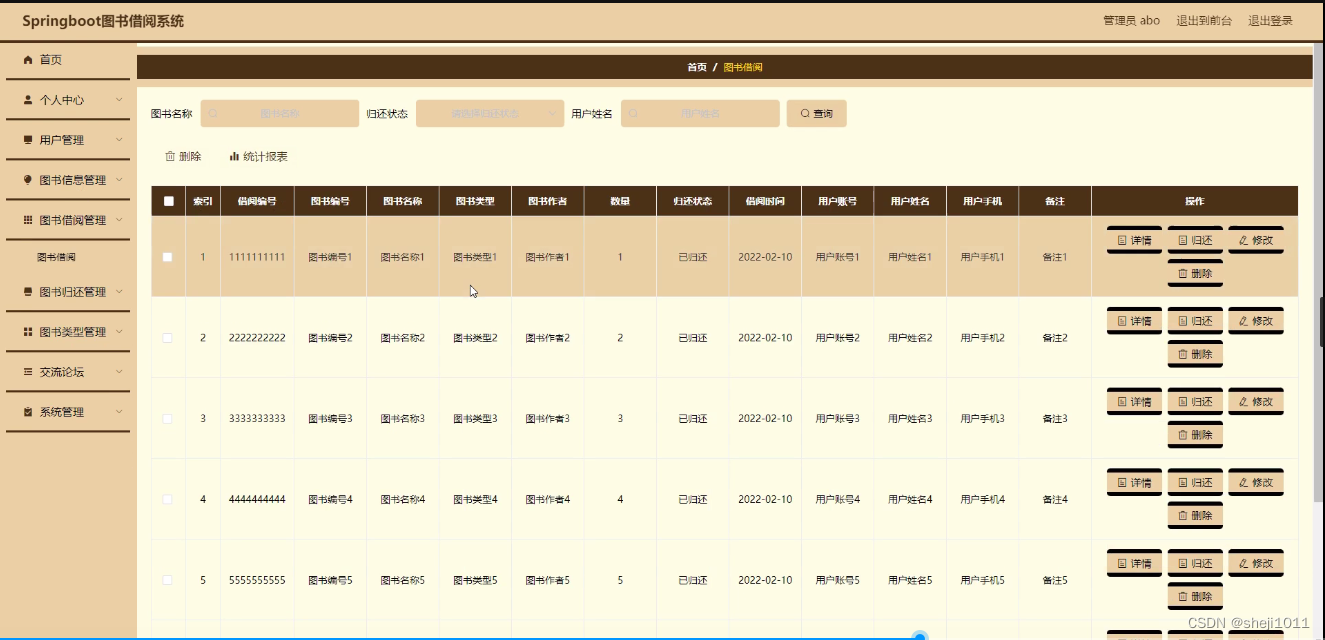Expand the 图书信息管理 menu

pyautogui.click(x=69, y=179)
